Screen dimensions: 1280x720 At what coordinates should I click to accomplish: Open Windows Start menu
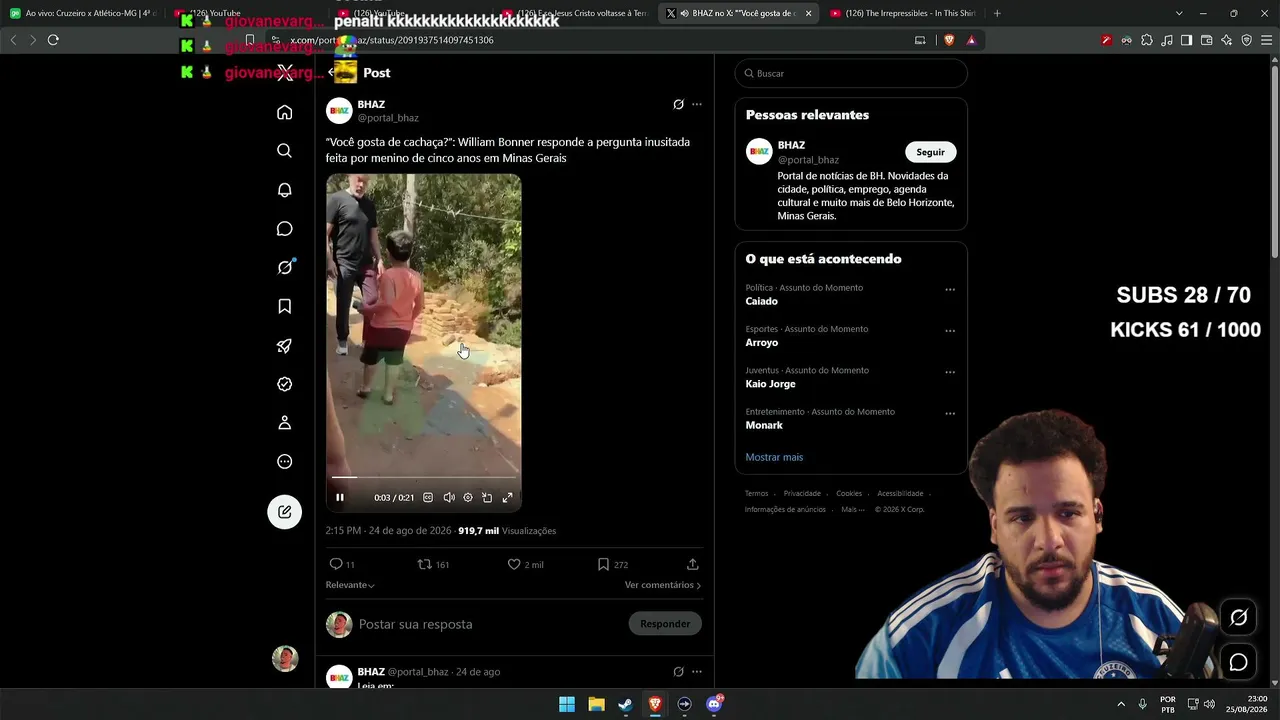pyautogui.click(x=567, y=704)
